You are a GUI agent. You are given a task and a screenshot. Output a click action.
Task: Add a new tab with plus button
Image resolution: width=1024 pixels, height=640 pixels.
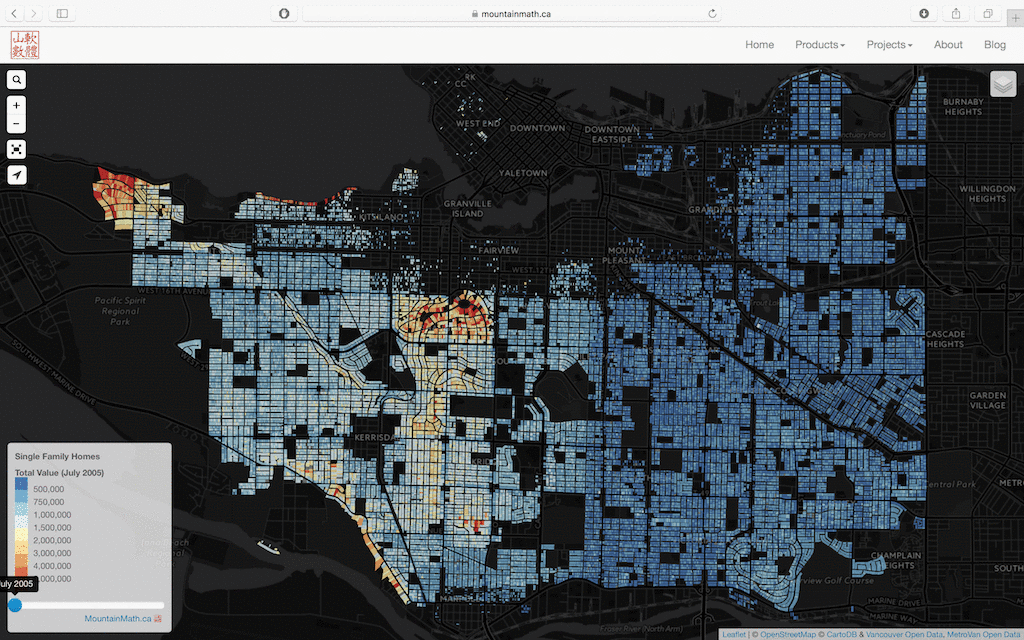point(1016,18)
